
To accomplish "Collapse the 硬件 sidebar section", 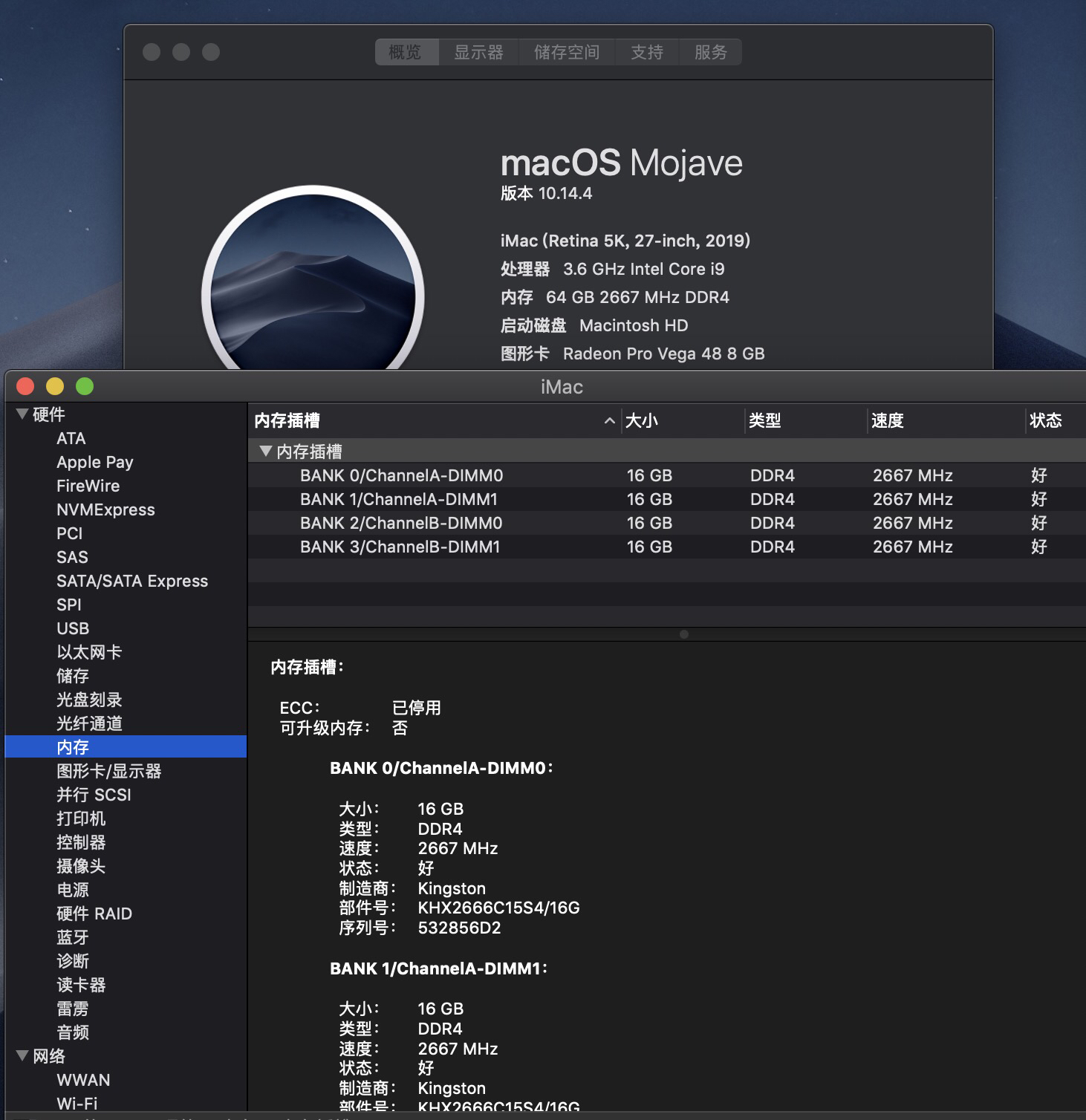I will click(22, 414).
